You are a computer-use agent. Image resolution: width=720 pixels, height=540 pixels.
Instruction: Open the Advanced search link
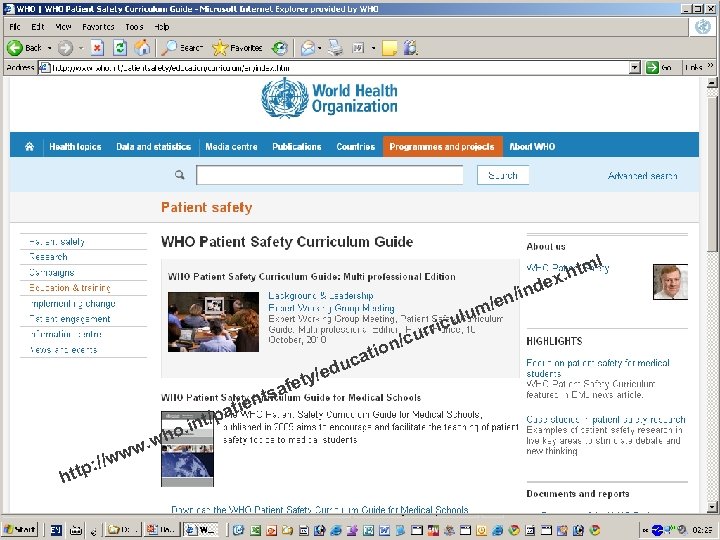(x=642, y=175)
